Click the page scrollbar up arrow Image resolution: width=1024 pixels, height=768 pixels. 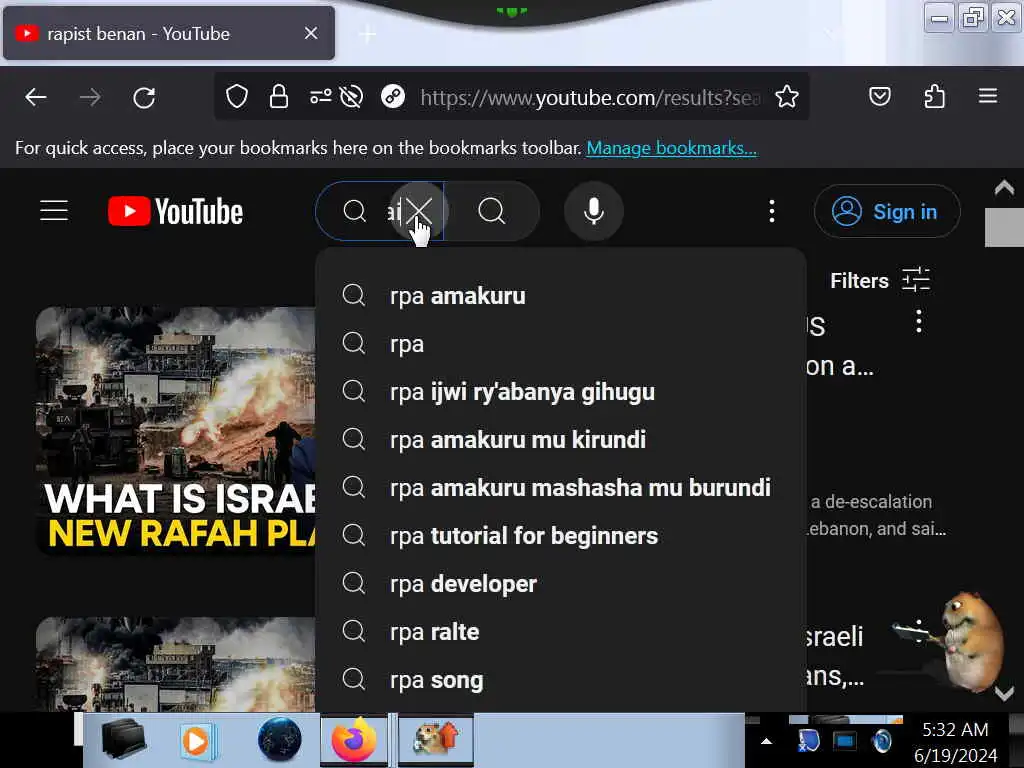click(x=1004, y=189)
